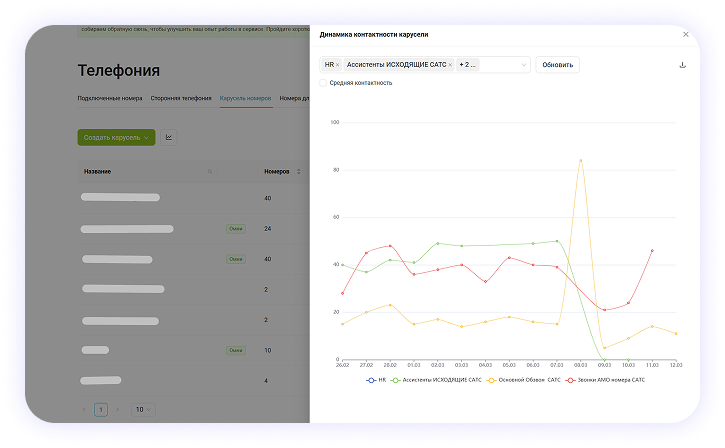Expand the carousel selector dropdown arrow
Viewport: 725px width, 448px height.
point(523,65)
